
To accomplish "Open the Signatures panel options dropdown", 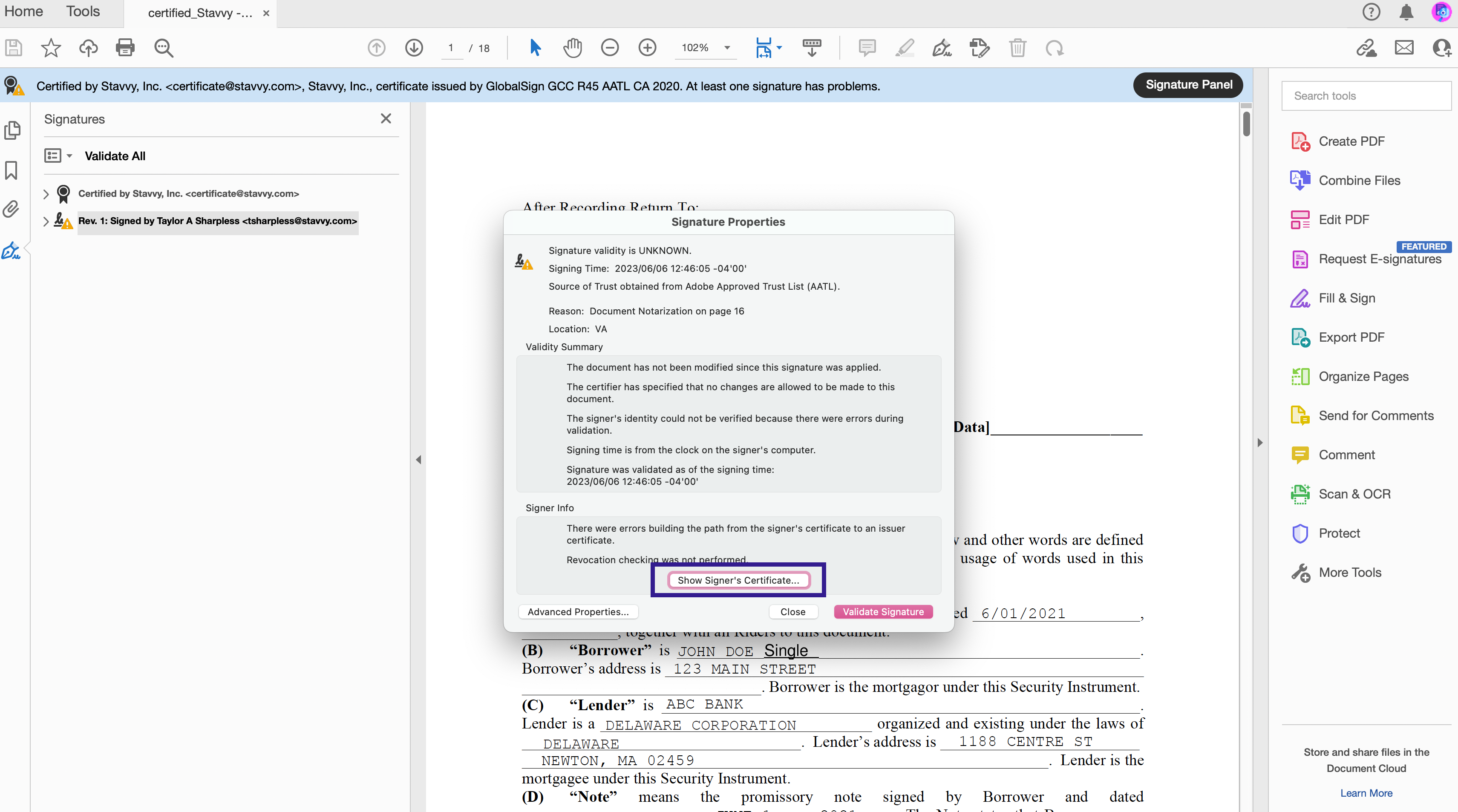I will (x=58, y=155).
